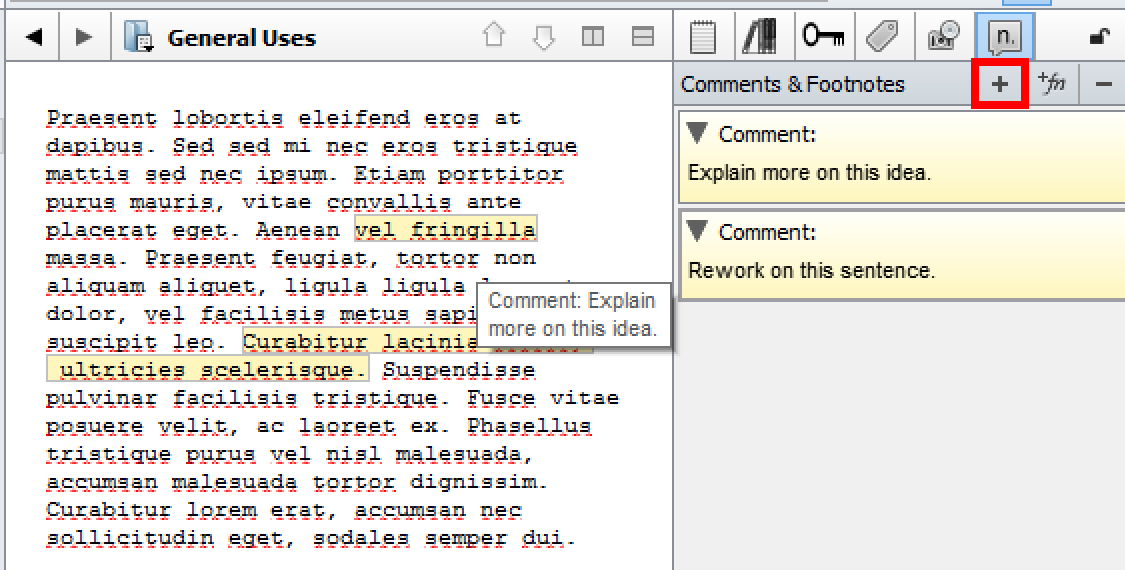Toggle the inspector lock icon
The width and height of the screenshot is (1125, 570).
(x=1100, y=38)
